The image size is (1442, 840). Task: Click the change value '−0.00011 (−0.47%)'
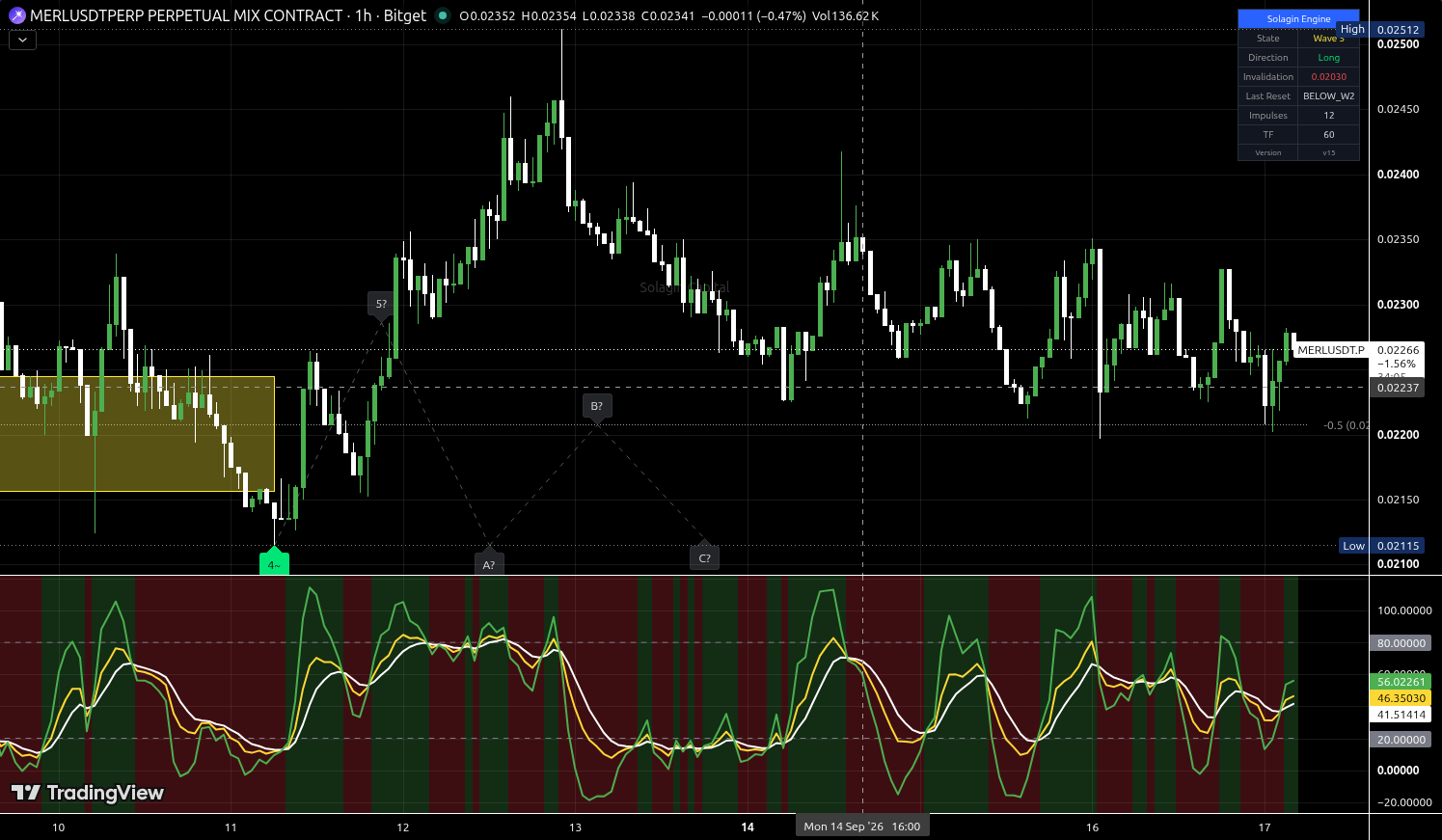[x=752, y=15]
